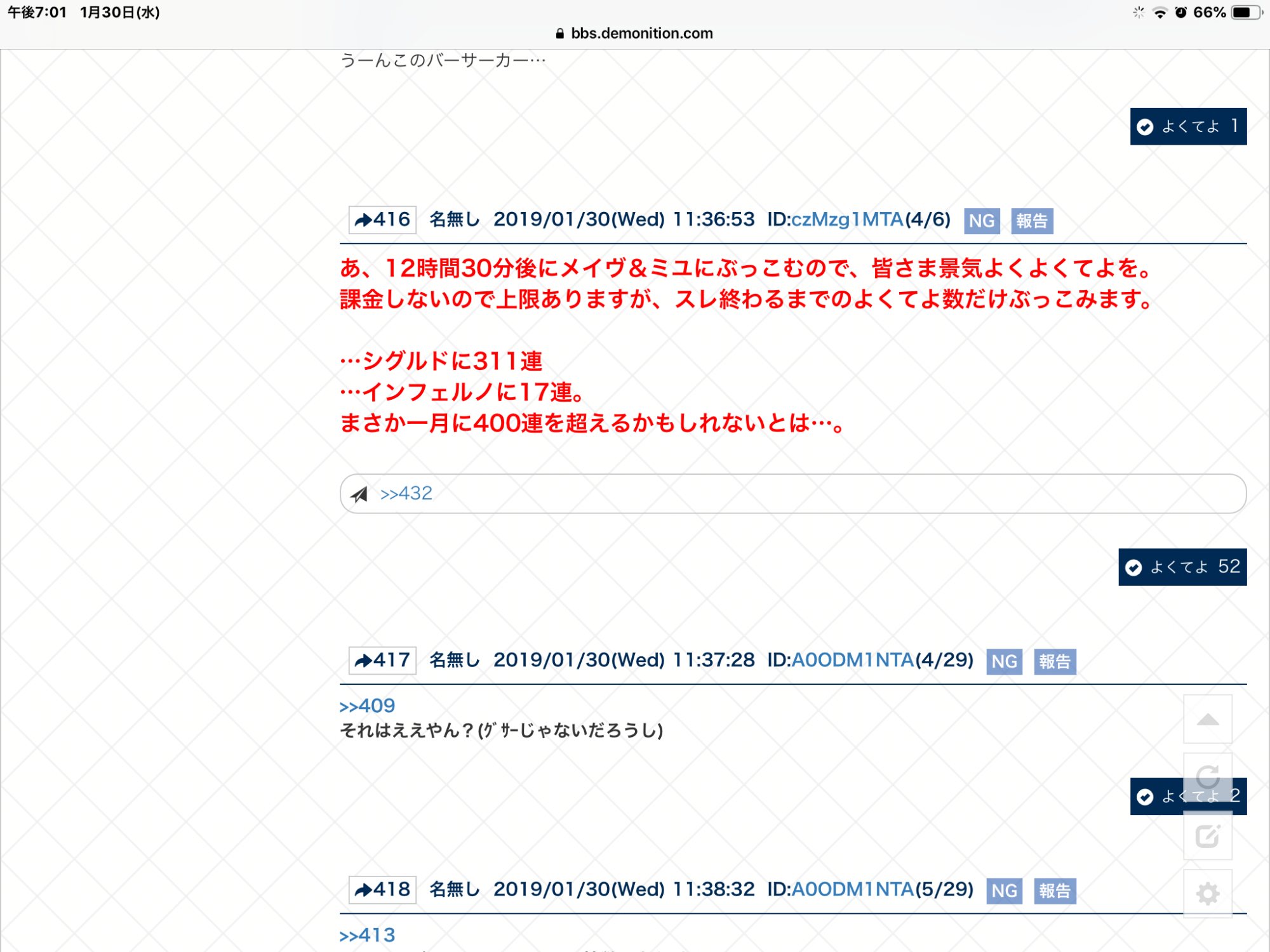This screenshot has height=952, width=1270.
Task: Toggle よくてよ like showing 1
Action: pyautogui.click(x=1187, y=126)
